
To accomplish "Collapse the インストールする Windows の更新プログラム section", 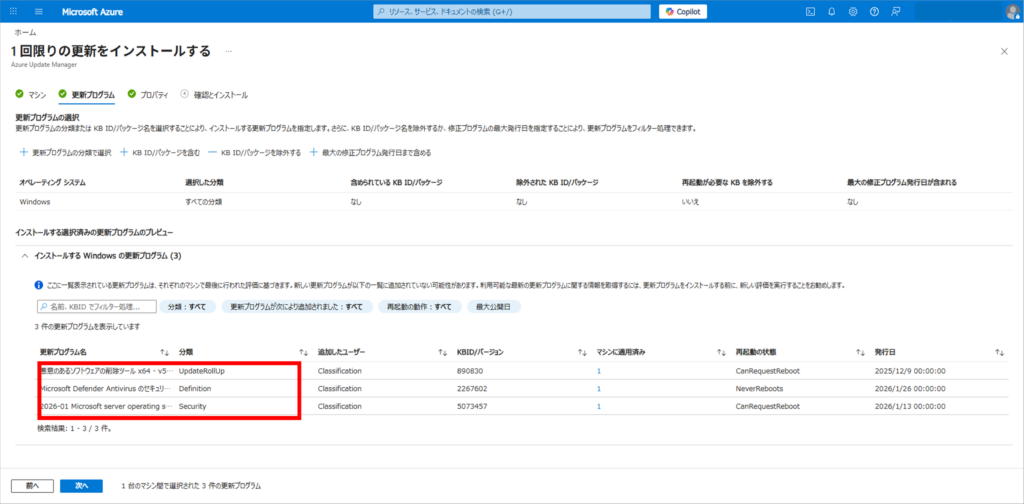I will tap(25, 256).
